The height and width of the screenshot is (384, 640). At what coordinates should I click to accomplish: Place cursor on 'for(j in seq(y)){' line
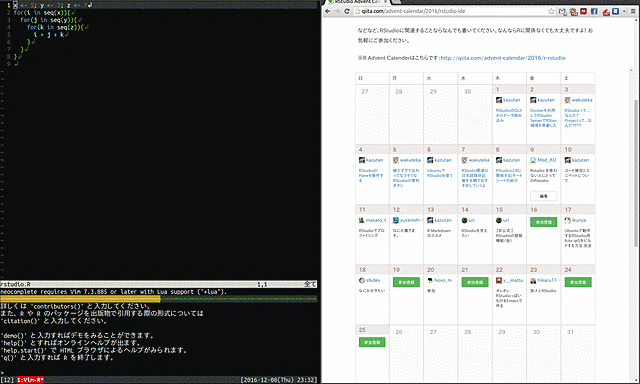pyautogui.click(x=49, y=20)
